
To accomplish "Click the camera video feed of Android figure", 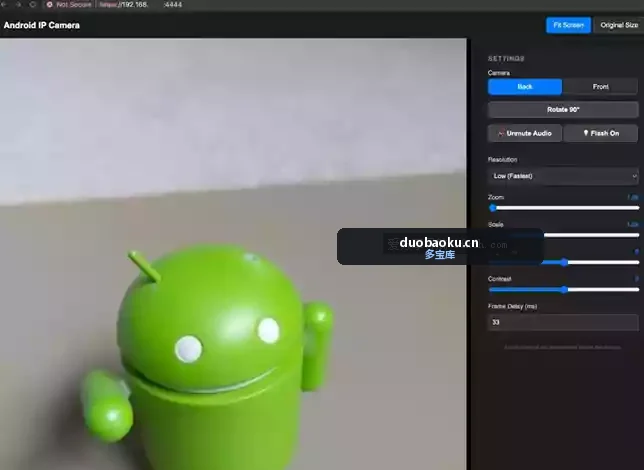I will (x=233, y=254).
